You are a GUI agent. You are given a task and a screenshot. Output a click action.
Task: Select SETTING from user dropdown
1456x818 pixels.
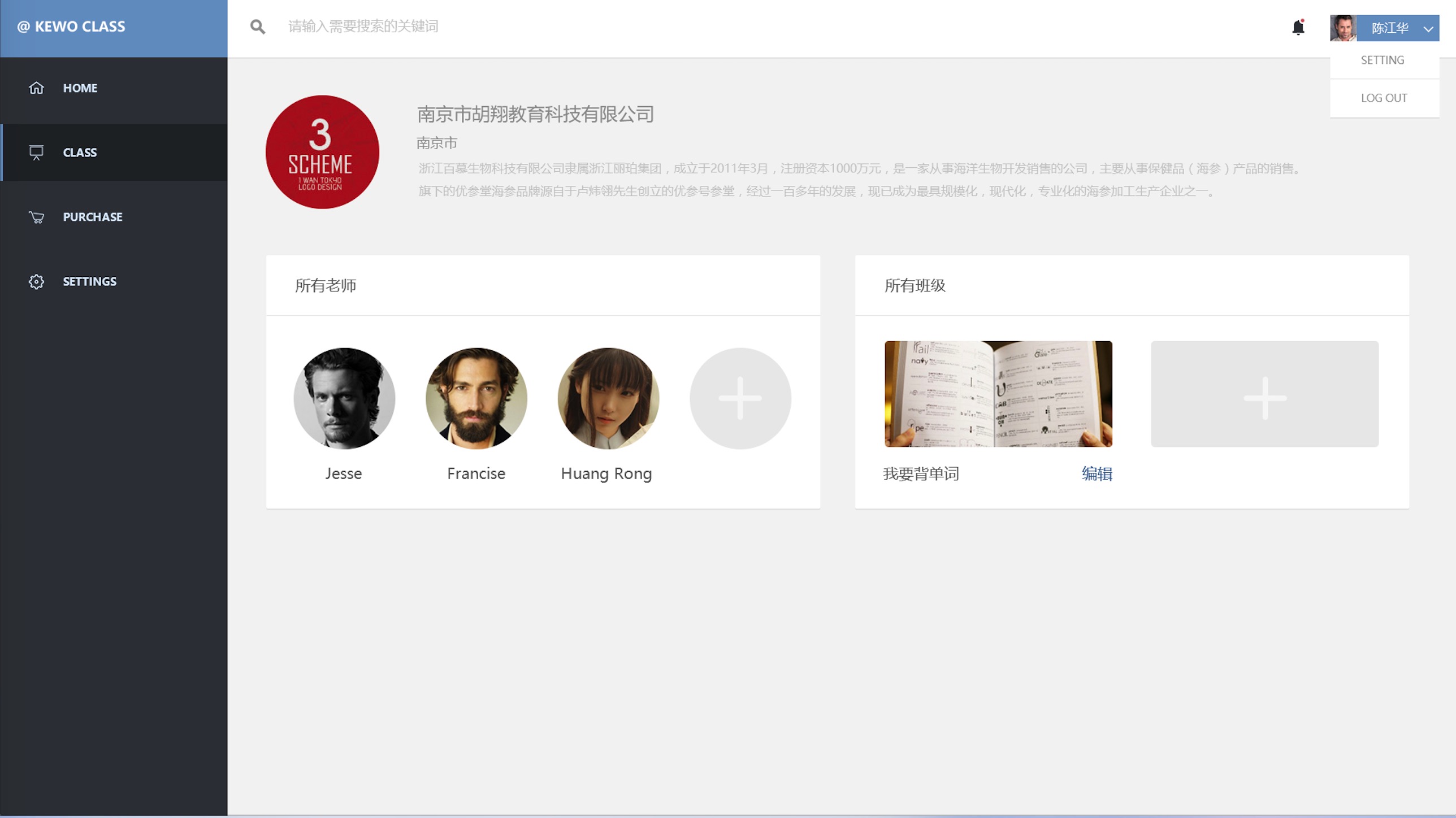click(x=1383, y=60)
